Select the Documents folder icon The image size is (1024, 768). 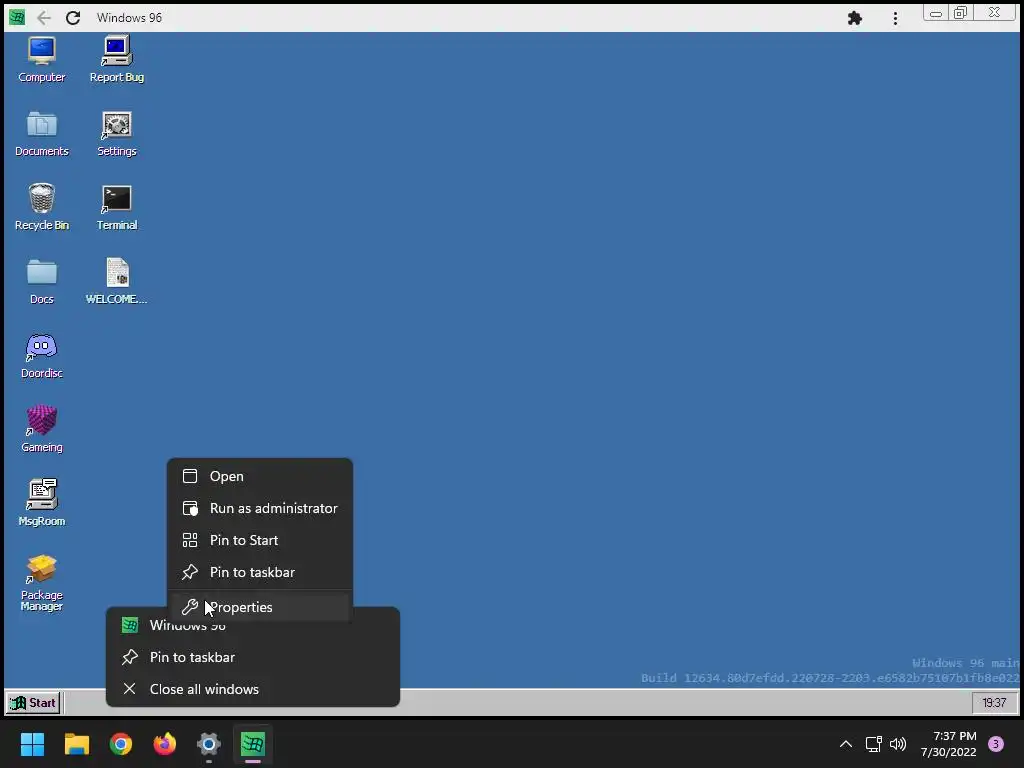click(42, 134)
